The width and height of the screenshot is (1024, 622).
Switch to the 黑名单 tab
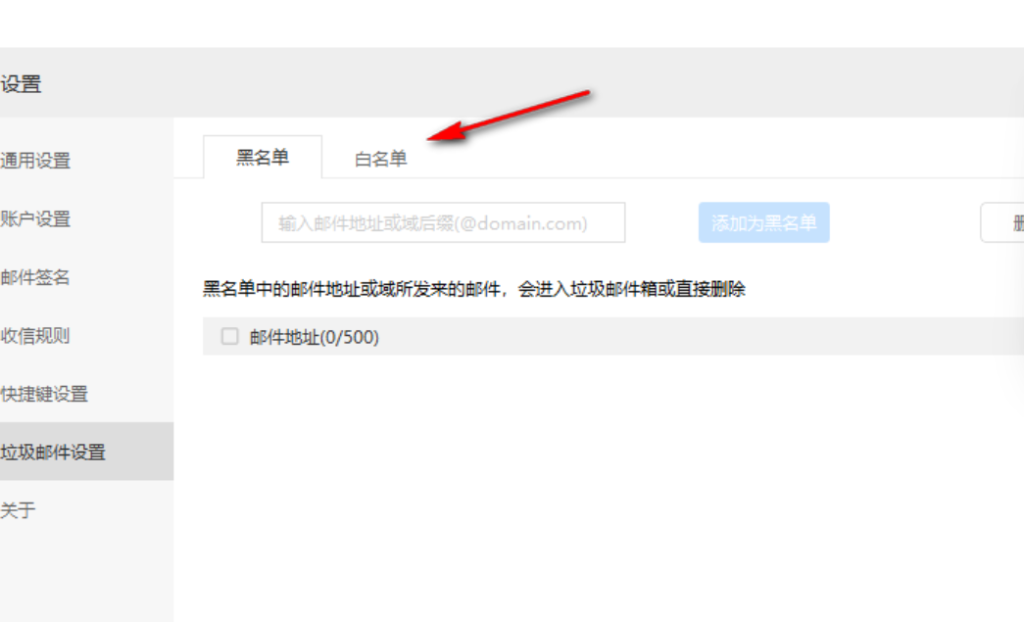pos(263,157)
